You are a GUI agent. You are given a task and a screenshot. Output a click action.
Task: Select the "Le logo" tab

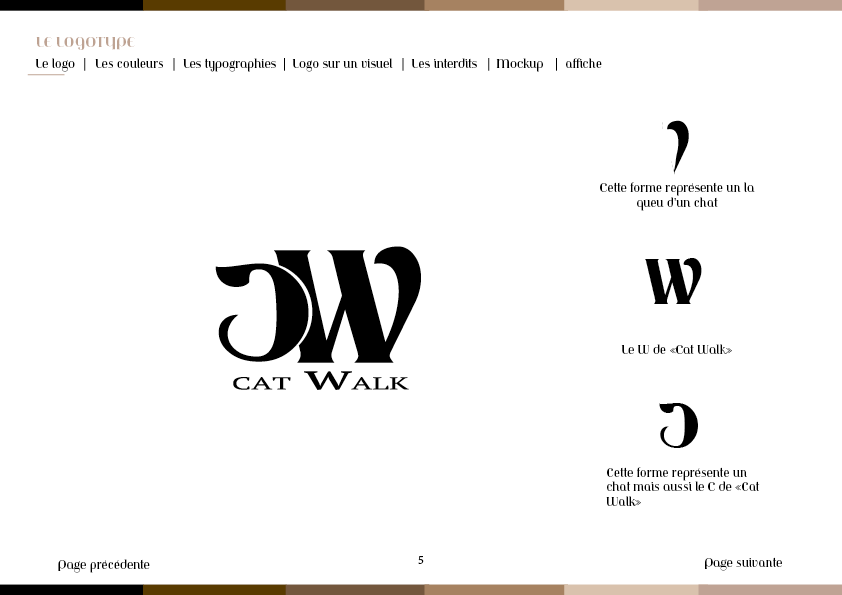point(55,63)
